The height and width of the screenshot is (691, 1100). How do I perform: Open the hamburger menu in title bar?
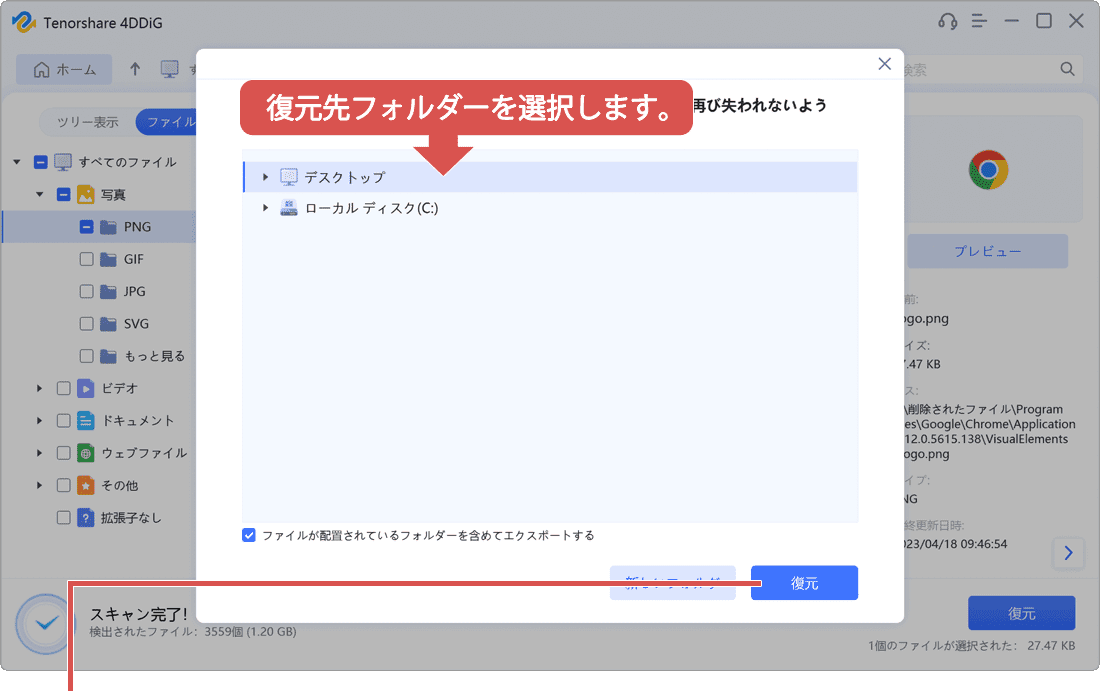click(x=978, y=21)
